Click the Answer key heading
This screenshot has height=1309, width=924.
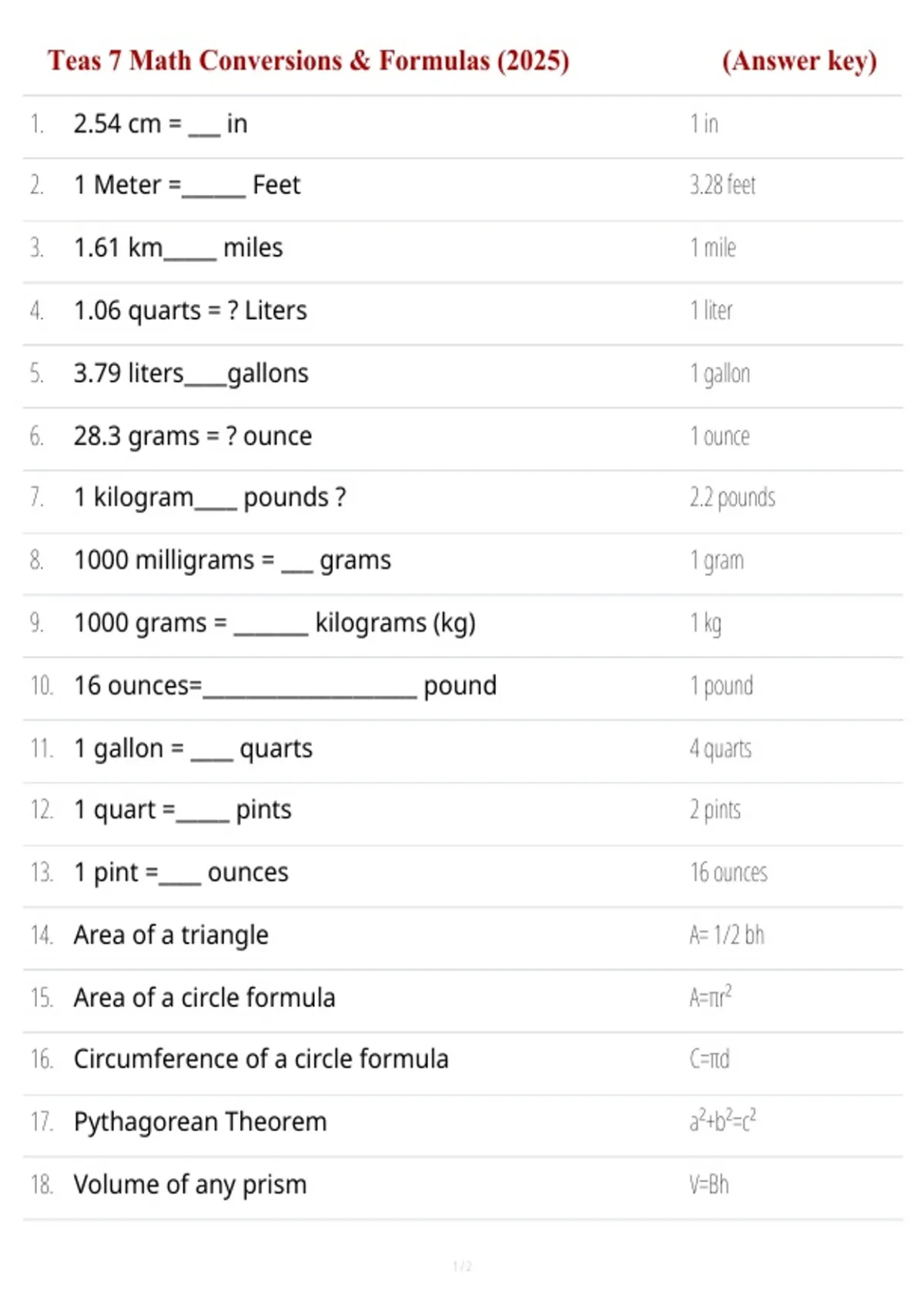(799, 61)
